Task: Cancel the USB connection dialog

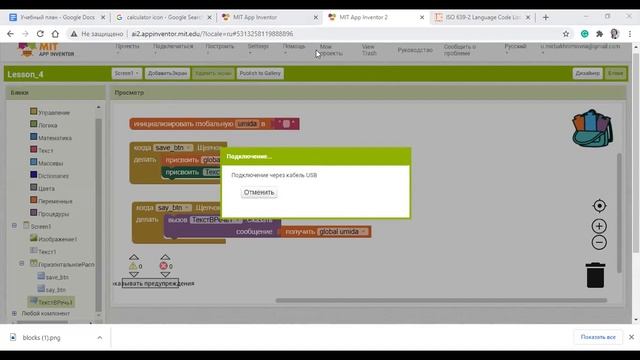Action: (259, 192)
